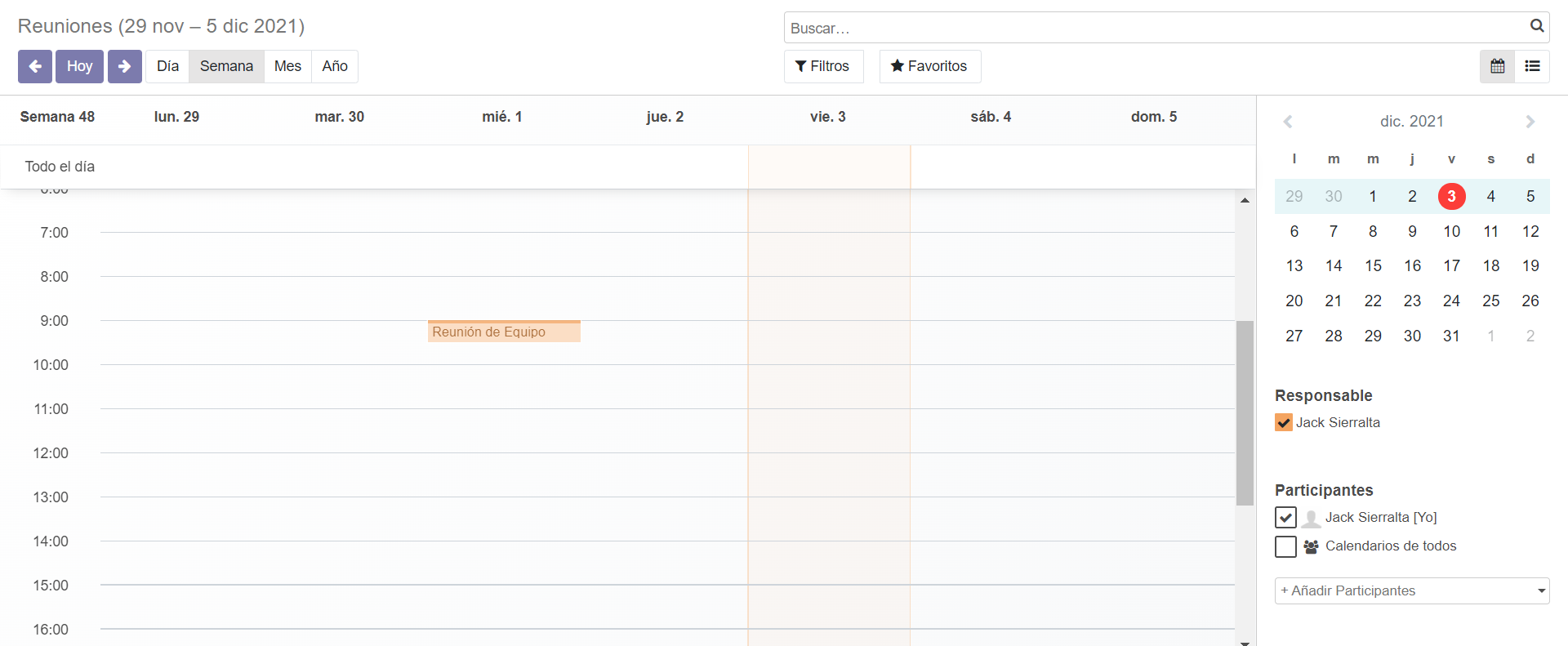Click the mar. 30 column header

(x=339, y=117)
